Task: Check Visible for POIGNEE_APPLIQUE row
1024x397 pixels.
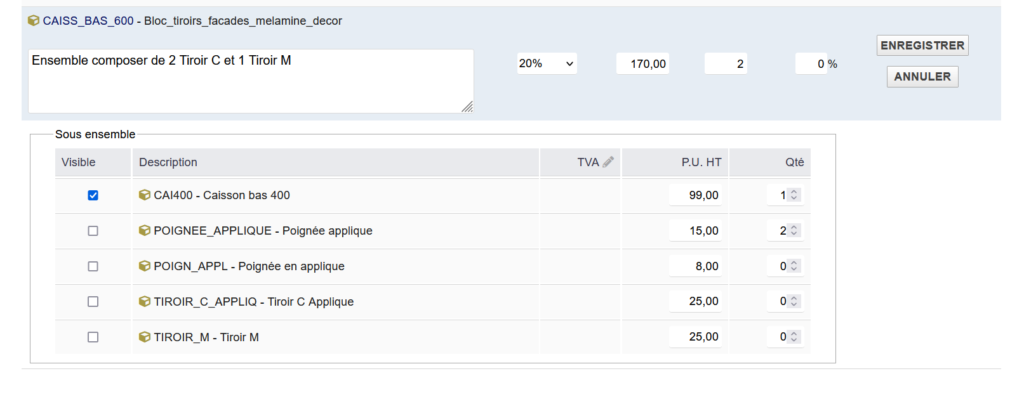Action: coord(93,230)
